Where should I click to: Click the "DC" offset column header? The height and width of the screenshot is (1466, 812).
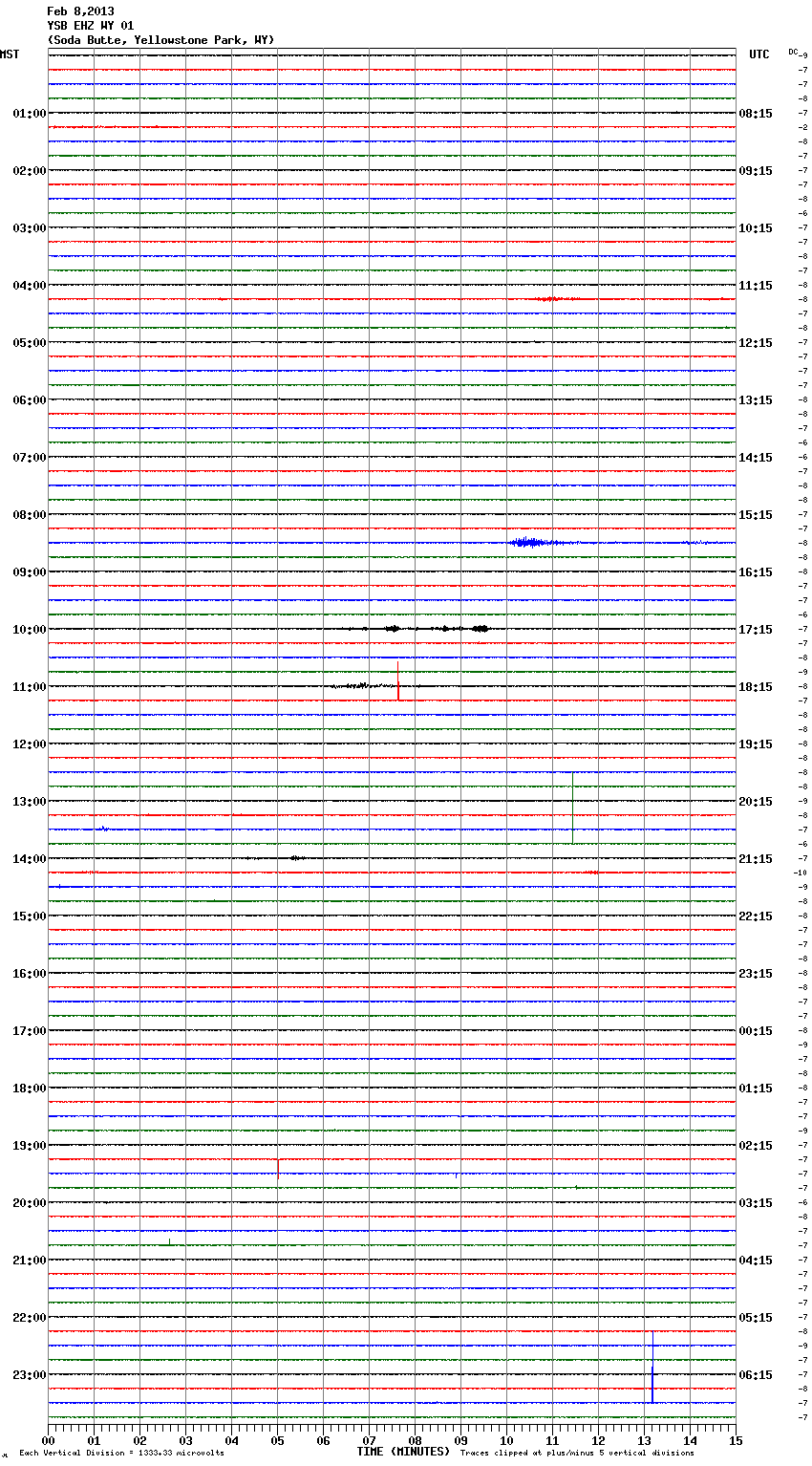(793, 52)
